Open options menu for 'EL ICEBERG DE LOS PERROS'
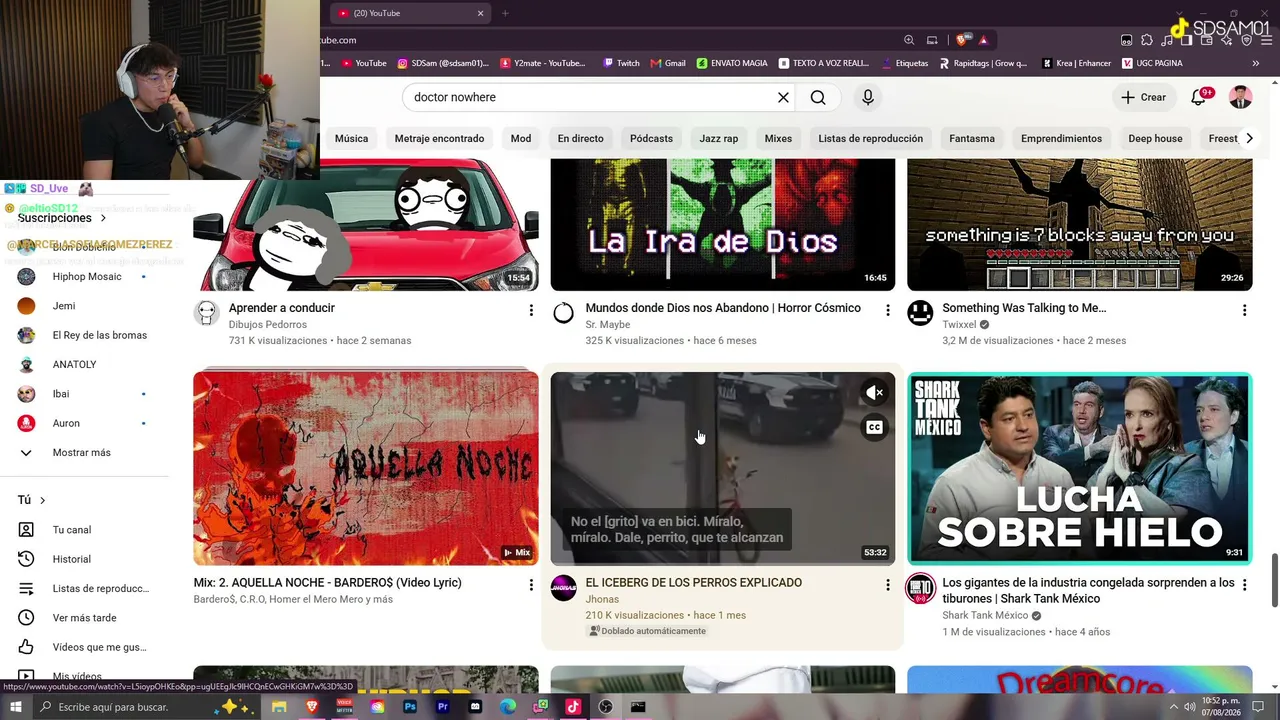This screenshot has width=1280, height=720. [887, 585]
